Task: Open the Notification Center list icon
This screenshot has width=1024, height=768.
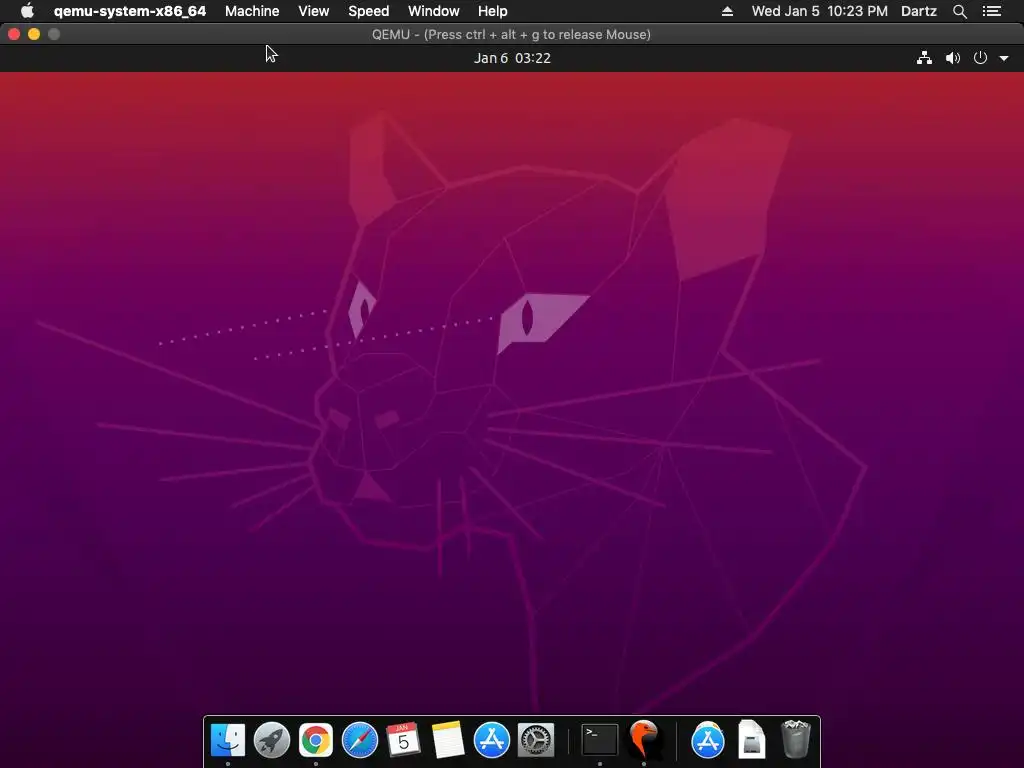Action: click(x=991, y=11)
